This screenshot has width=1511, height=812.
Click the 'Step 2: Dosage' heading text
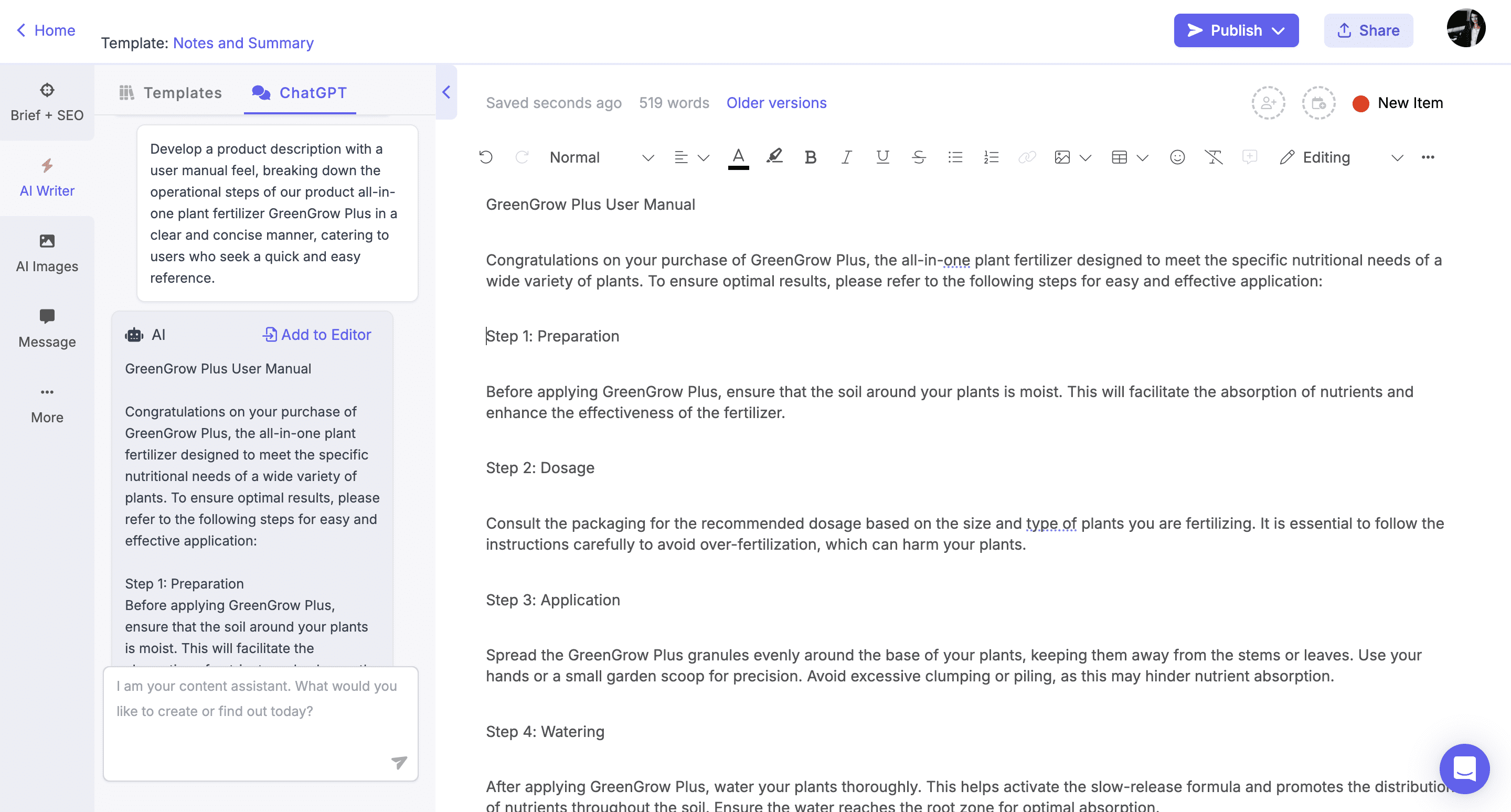540,468
